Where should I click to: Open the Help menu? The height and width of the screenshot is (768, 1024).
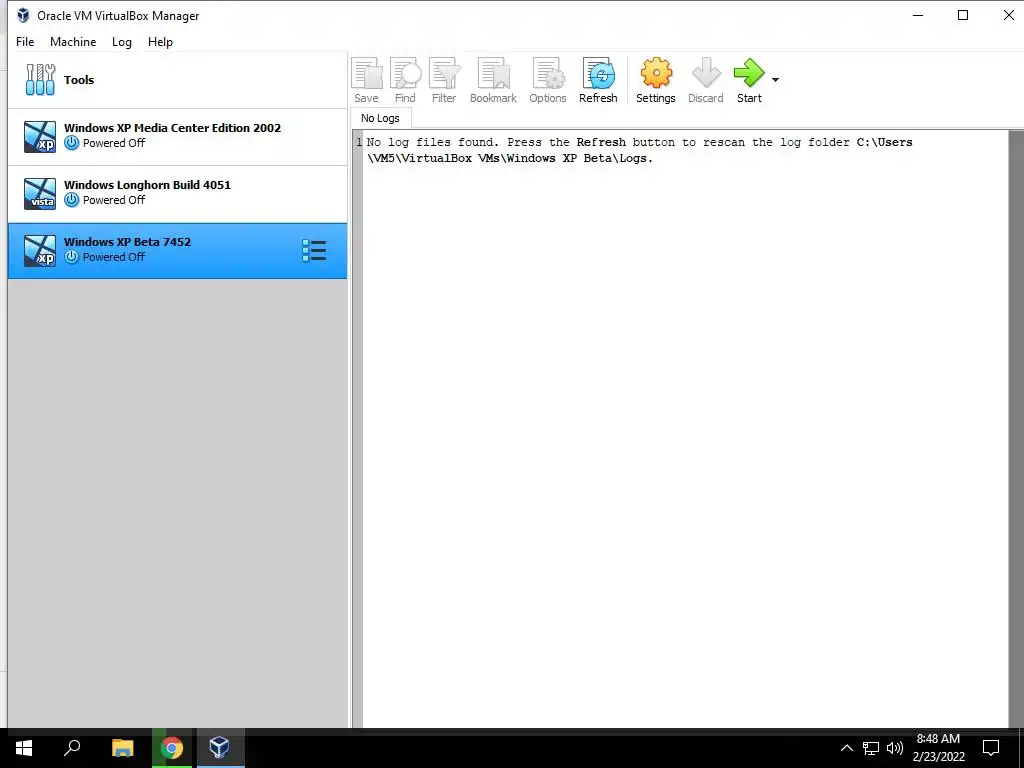point(160,42)
